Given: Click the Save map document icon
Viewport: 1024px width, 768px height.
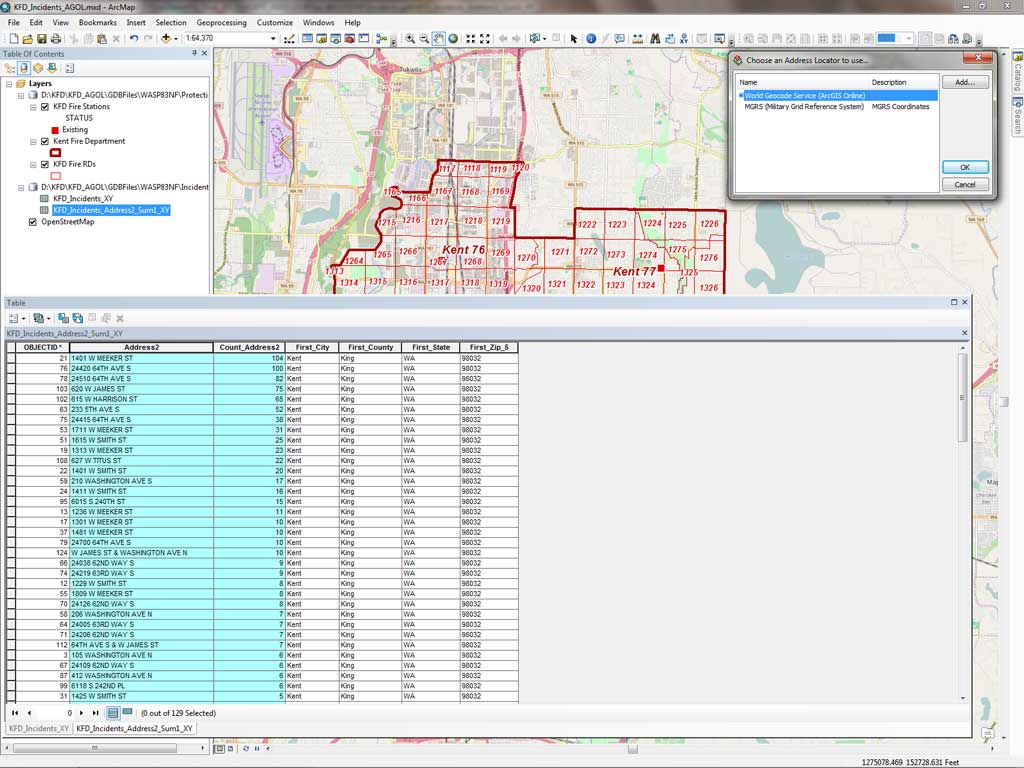Looking at the screenshot, I should coord(43,39).
